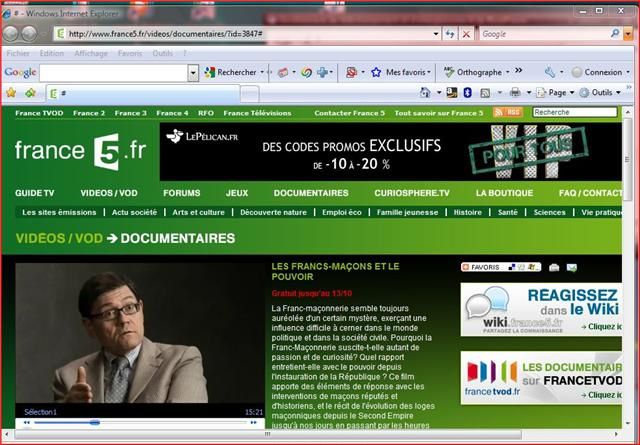Click the Découverte nature category link
This screenshot has height=445, width=640.
click(x=273, y=212)
